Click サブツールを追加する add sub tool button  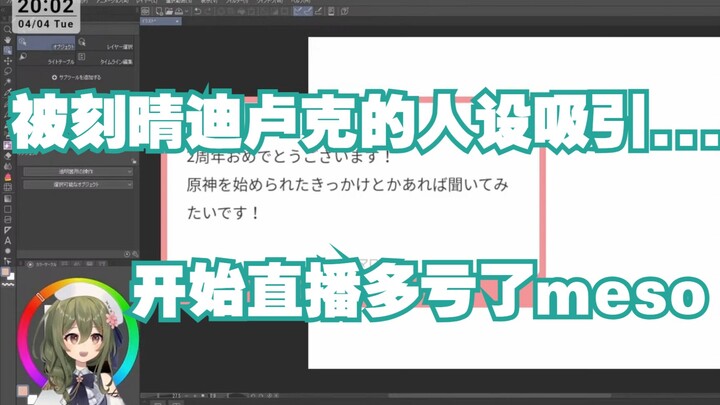pyautogui.click(x=76, y=78)
